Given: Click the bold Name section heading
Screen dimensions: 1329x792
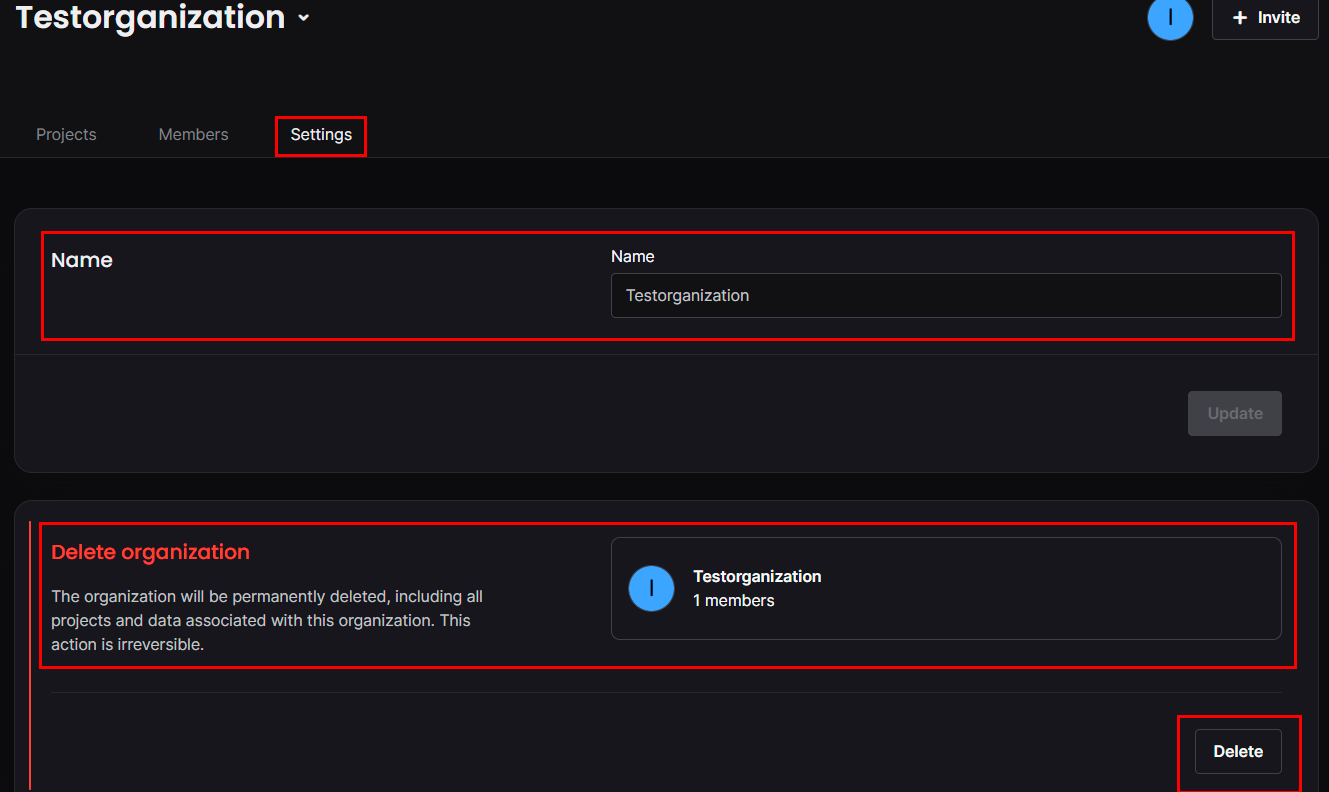Looking at the screenshot, I should pos(82,260).
